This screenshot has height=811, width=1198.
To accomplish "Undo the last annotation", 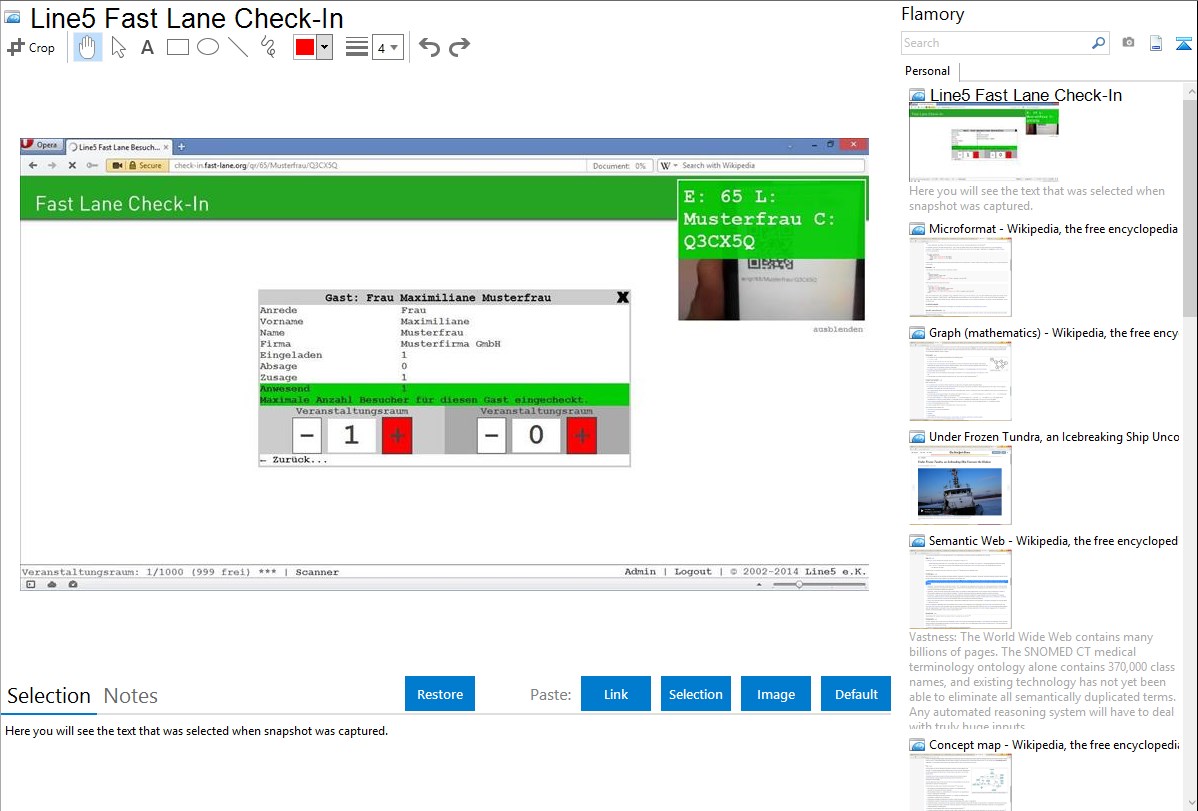I will 429,47.
